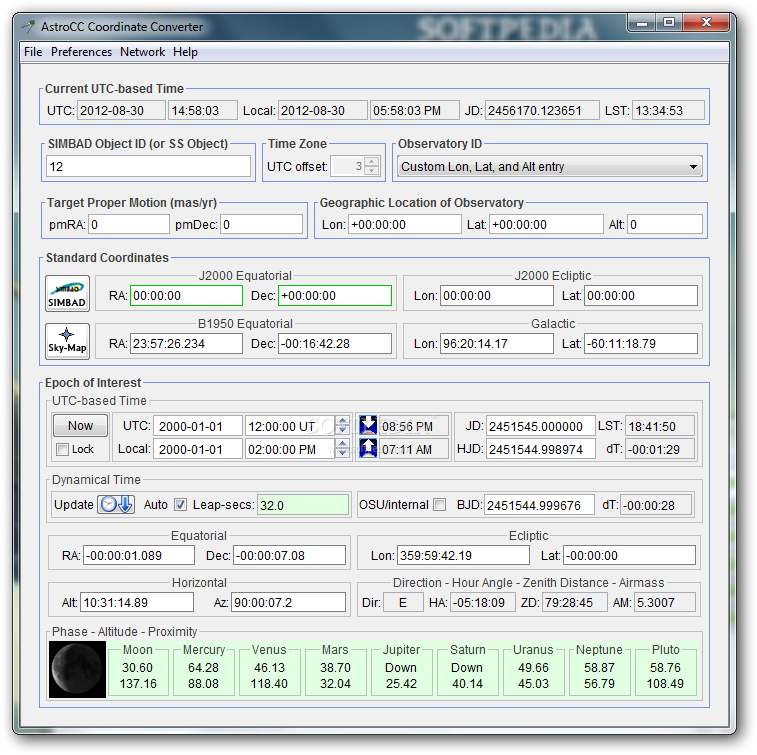The width and height of the screenshot is (757, 755).
Task: Minimize the AstroCC window
Action: pyautogui.click(x=642, y=23)
